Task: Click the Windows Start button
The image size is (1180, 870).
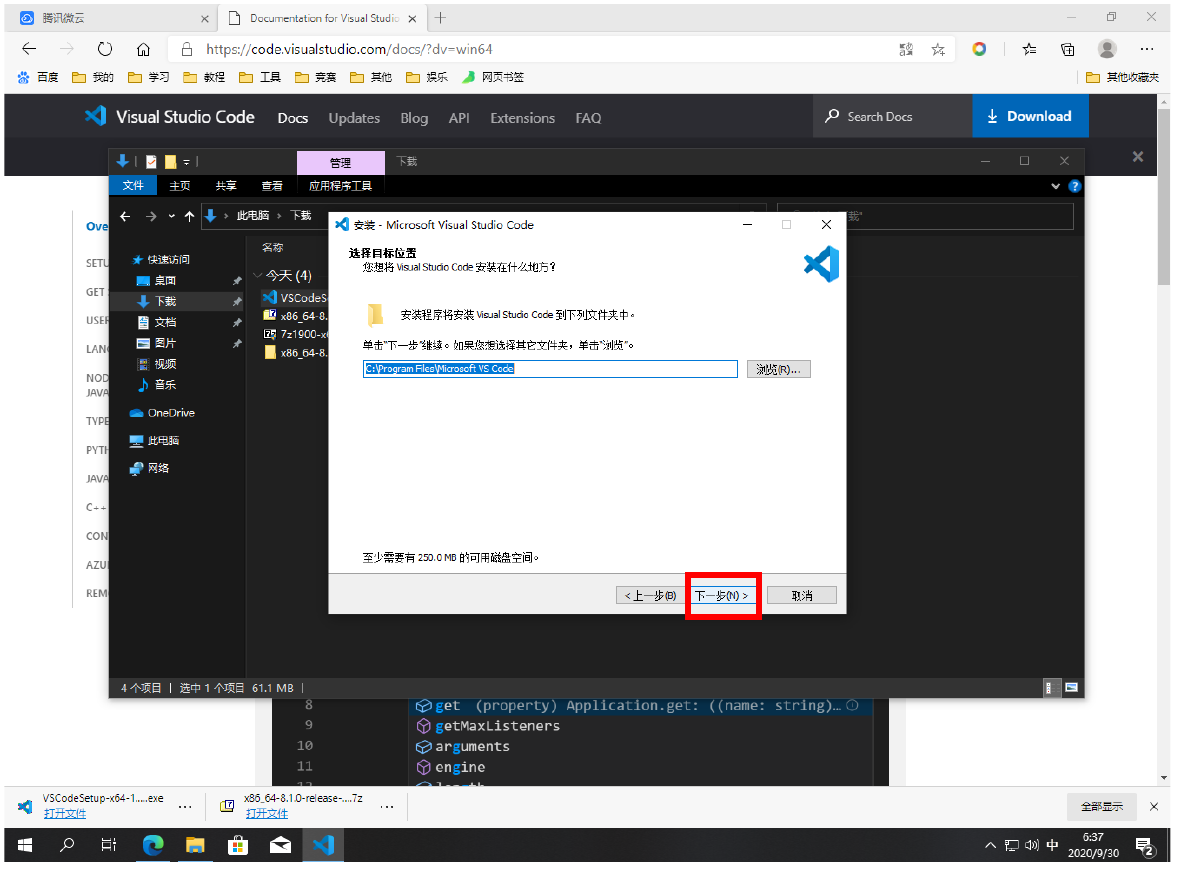Action: 25,845
